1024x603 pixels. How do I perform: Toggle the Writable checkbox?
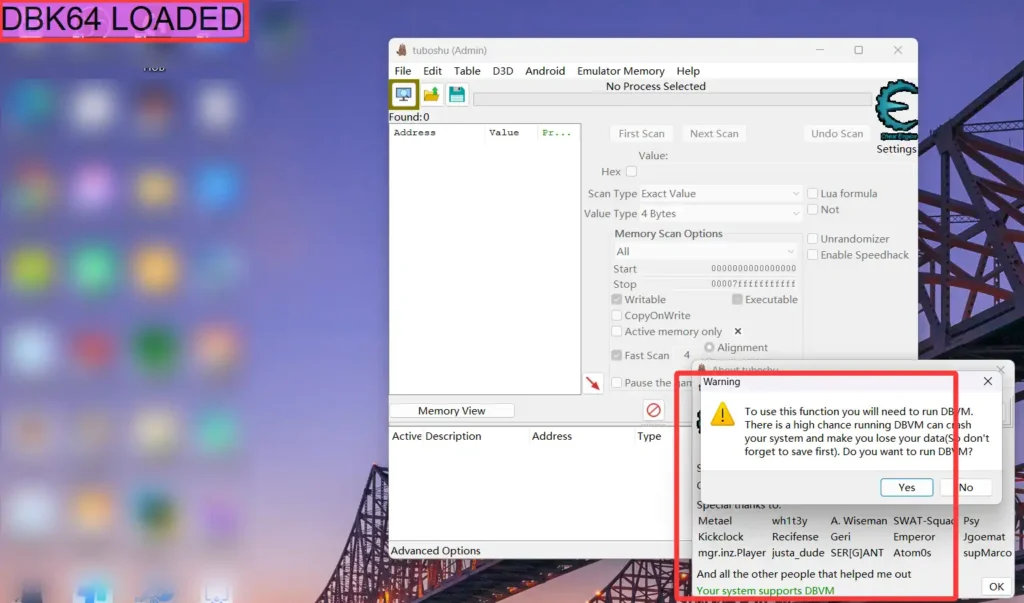pyautogui.click(x=616, y=299)
